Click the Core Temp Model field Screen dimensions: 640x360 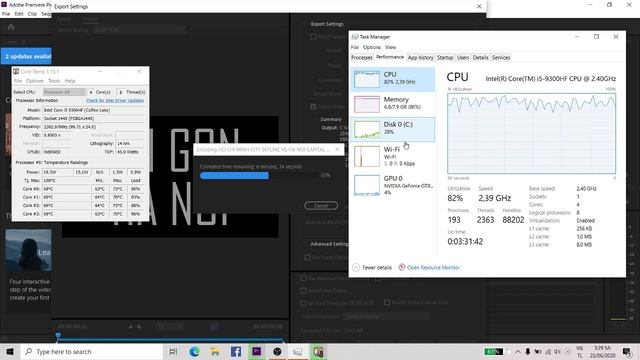click(x=93, y=110)
